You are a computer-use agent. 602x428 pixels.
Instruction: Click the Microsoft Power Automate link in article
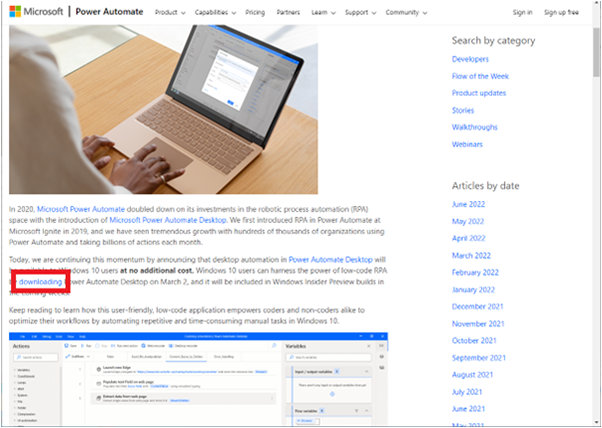81,209
